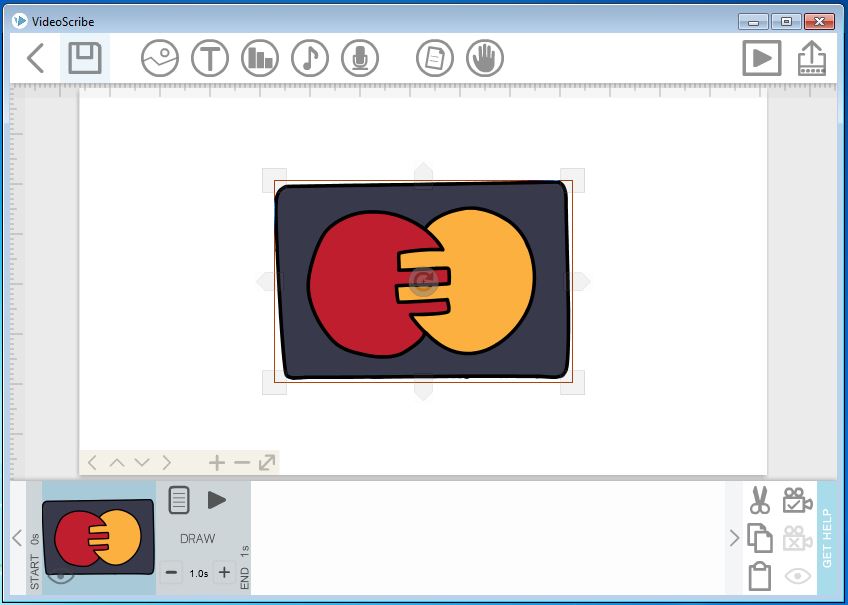The height and width of the screenshot is (605, 848).
Task: Add background music to the scribe
Action: tap(309, 58)
